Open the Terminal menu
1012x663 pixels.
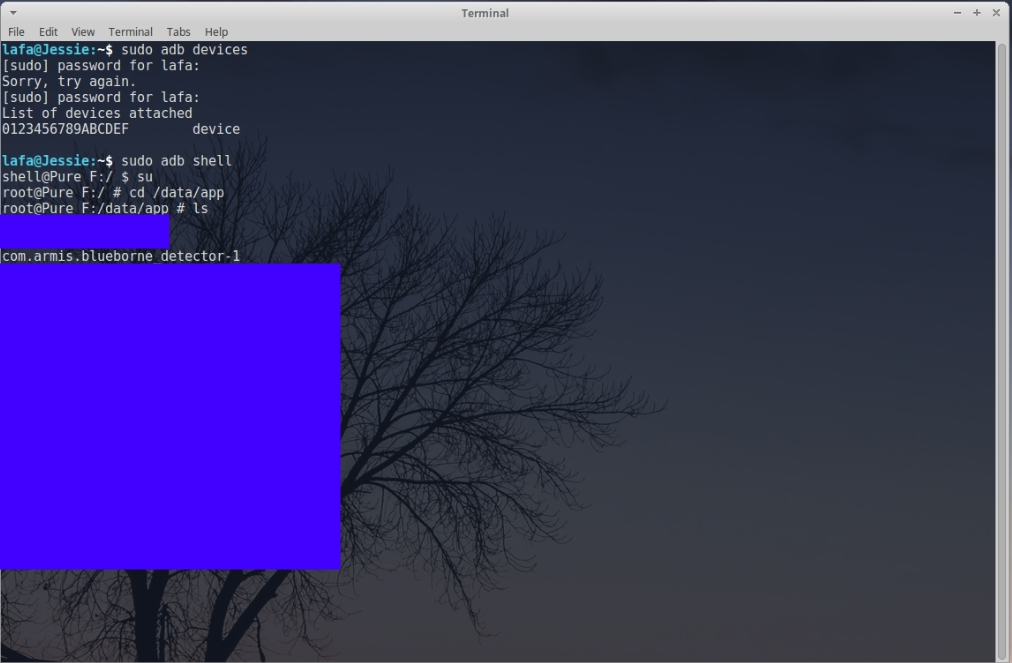[x=130, y=32]
